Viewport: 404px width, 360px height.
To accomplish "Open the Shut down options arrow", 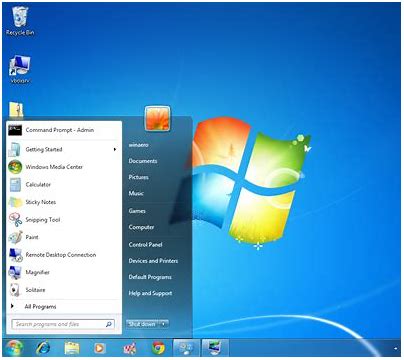I will (x=163, y=324).
